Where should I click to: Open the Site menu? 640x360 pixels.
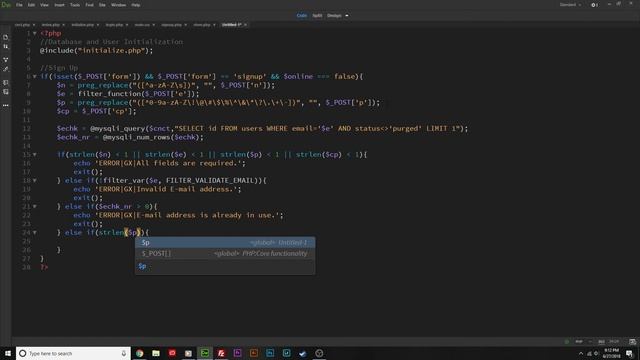click(x=102, y=5)
